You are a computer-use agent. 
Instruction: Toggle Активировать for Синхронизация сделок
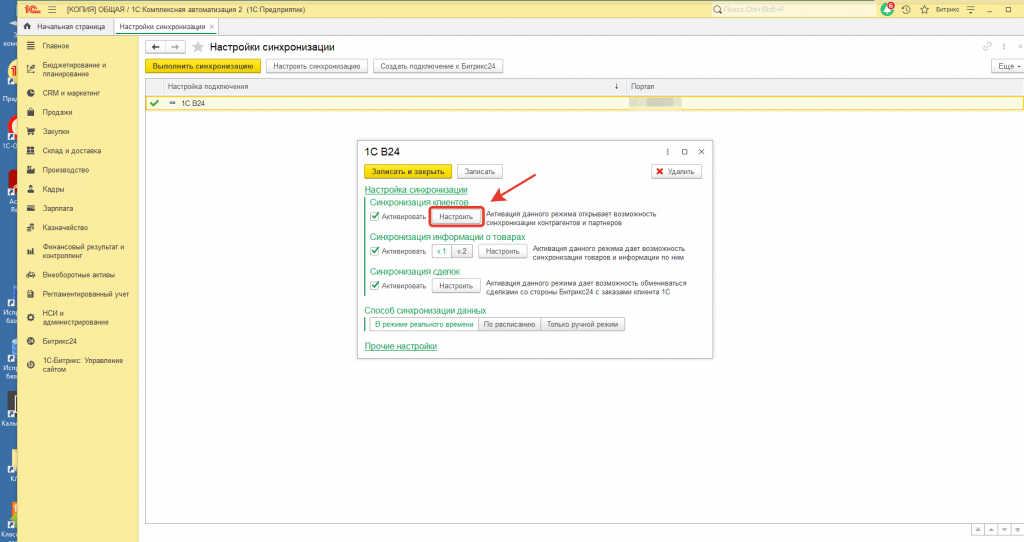coord(375,286)
